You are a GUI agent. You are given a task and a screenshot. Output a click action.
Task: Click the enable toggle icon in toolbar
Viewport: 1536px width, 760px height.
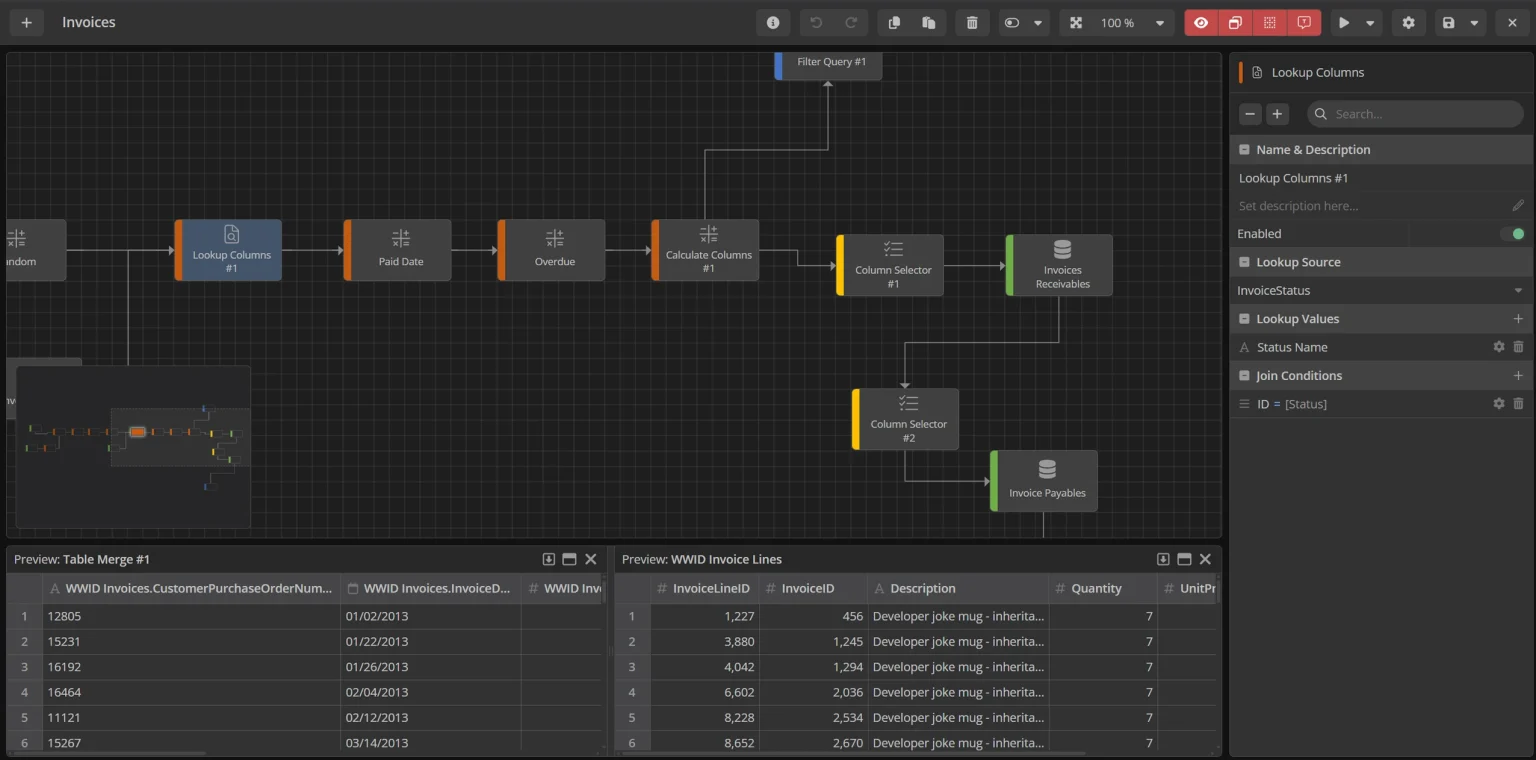[x=1012, y=23]
